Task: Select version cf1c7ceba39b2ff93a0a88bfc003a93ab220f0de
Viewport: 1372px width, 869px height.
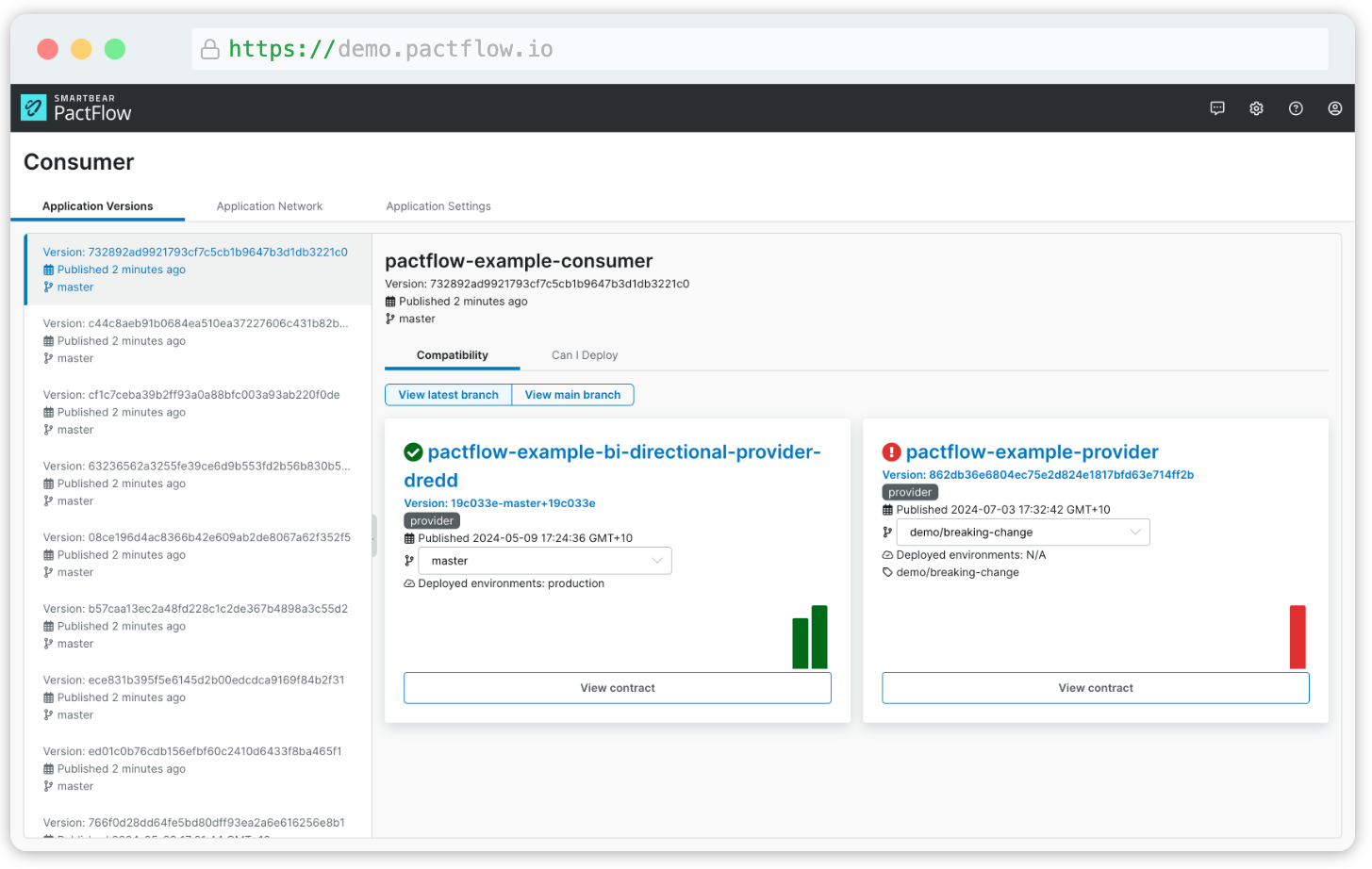Action: tap(198, 412)
